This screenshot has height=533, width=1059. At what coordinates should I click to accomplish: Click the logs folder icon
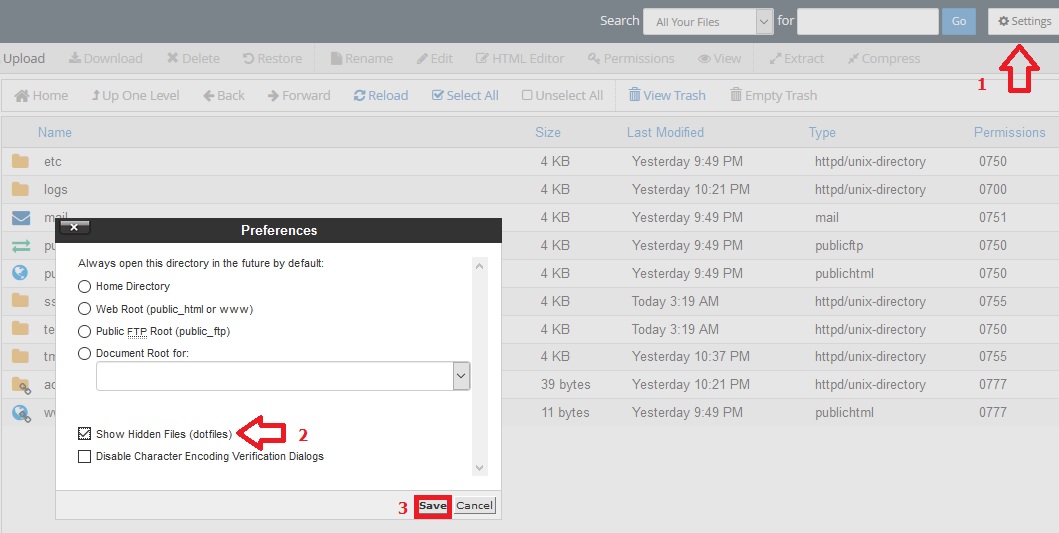pyautogui.click(x=20, y=189)
